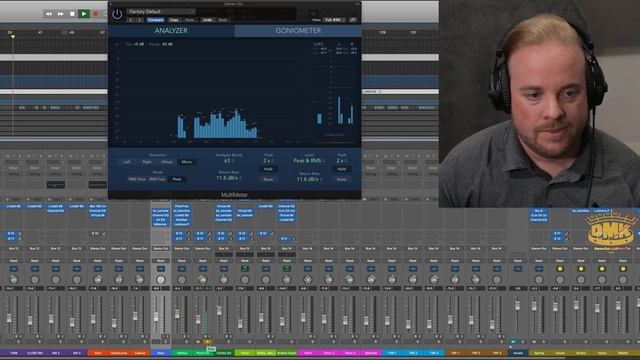
Task: Open the analyzer Peak 2 s dropdown
Action: pos(268,161)
